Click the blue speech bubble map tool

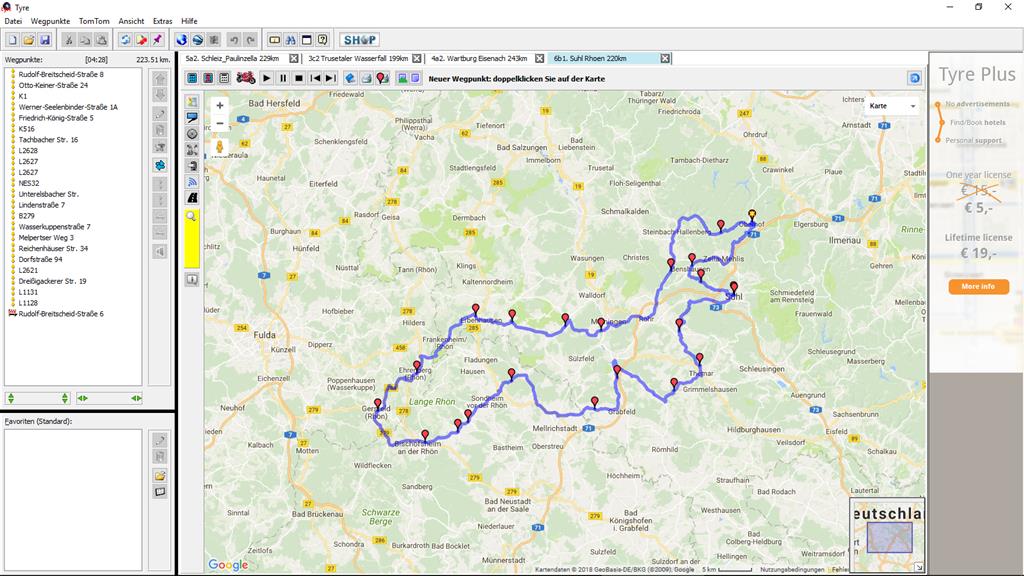(192, 118)
